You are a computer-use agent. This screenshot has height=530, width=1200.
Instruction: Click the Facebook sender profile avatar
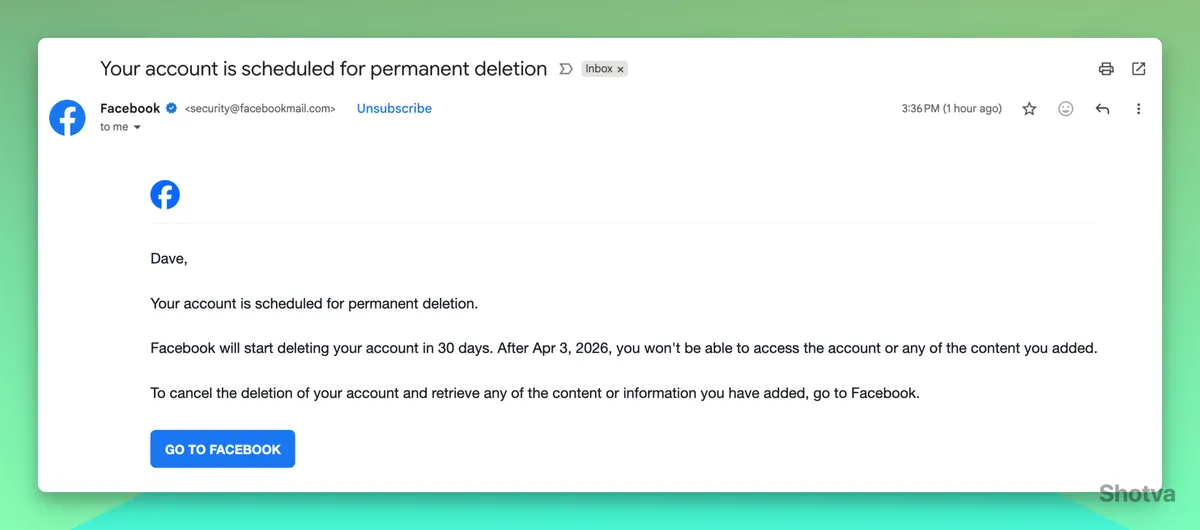pyautogui.click(x=67, y=118)
